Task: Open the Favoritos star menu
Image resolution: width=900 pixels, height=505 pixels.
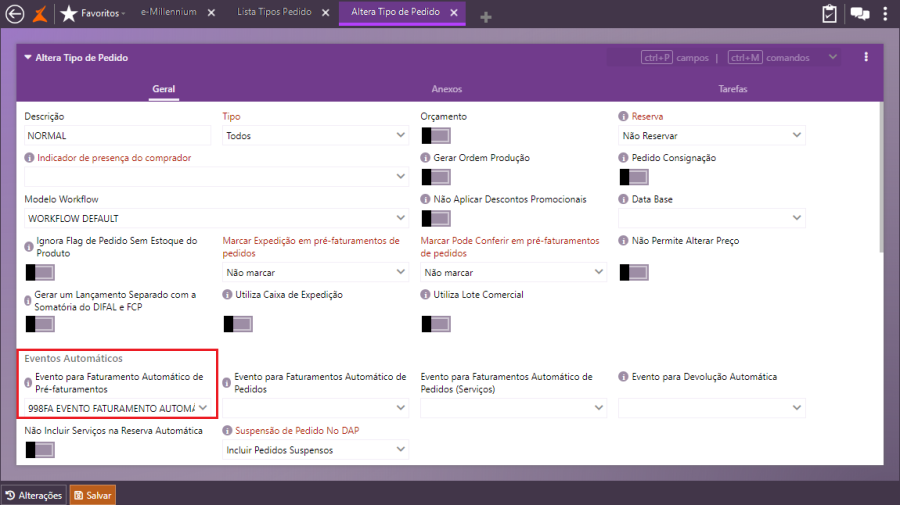Action: click(93, 13)
